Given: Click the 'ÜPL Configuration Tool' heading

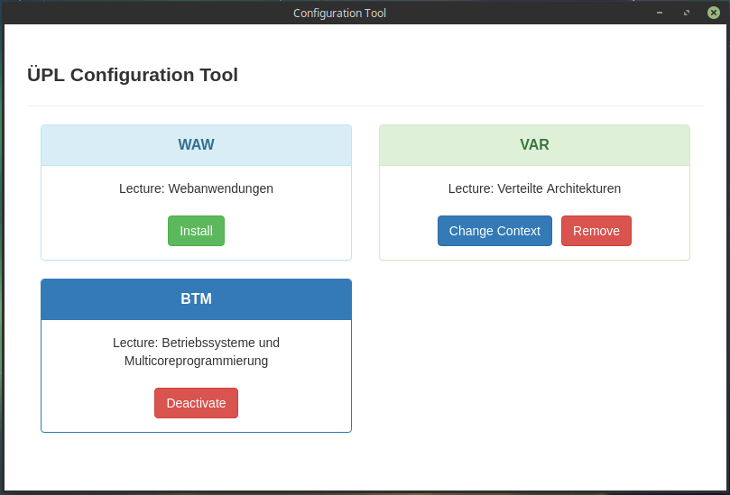Looking at the screenshot, I should pos(132,75).
